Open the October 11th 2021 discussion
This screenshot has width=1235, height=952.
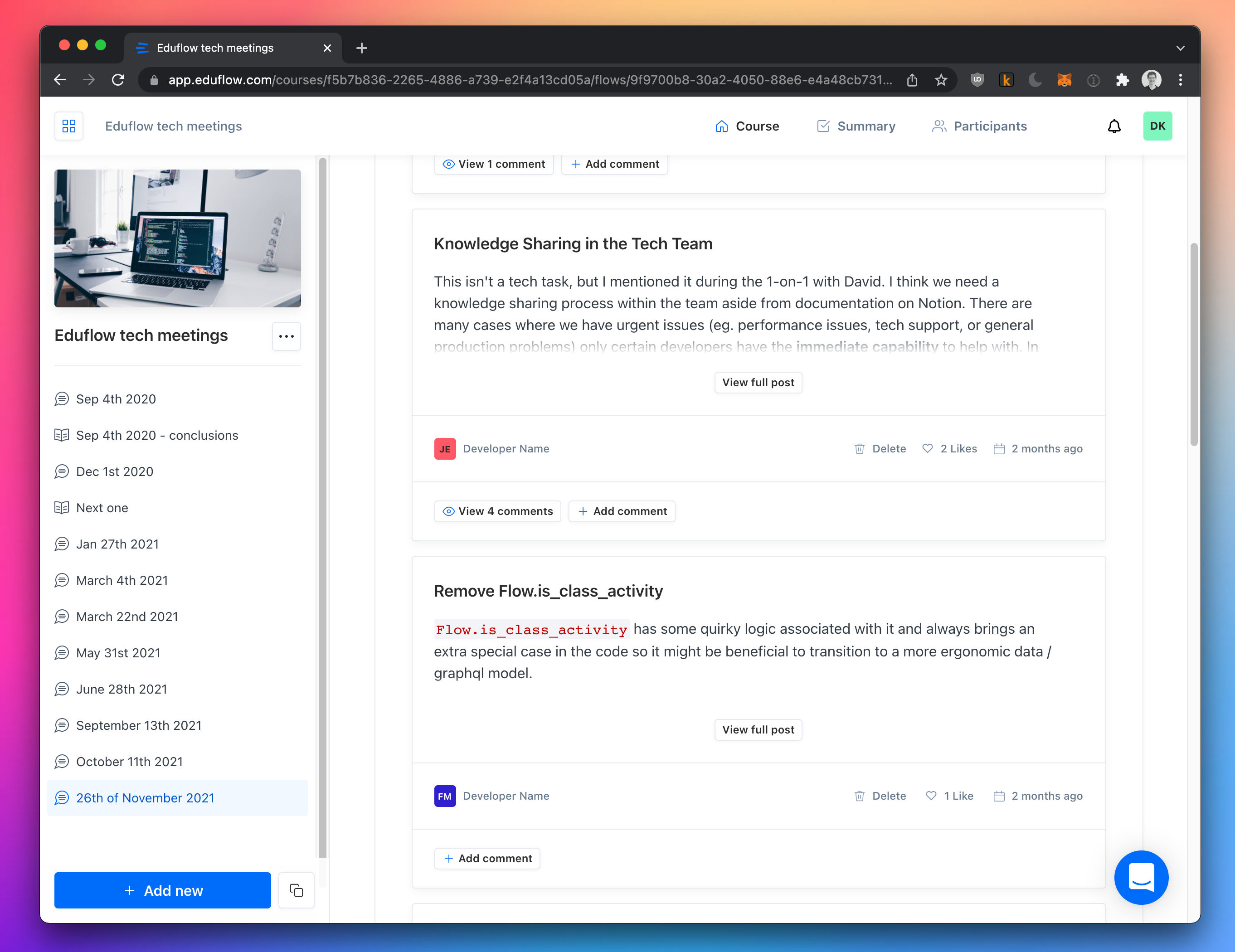point(178,762)
